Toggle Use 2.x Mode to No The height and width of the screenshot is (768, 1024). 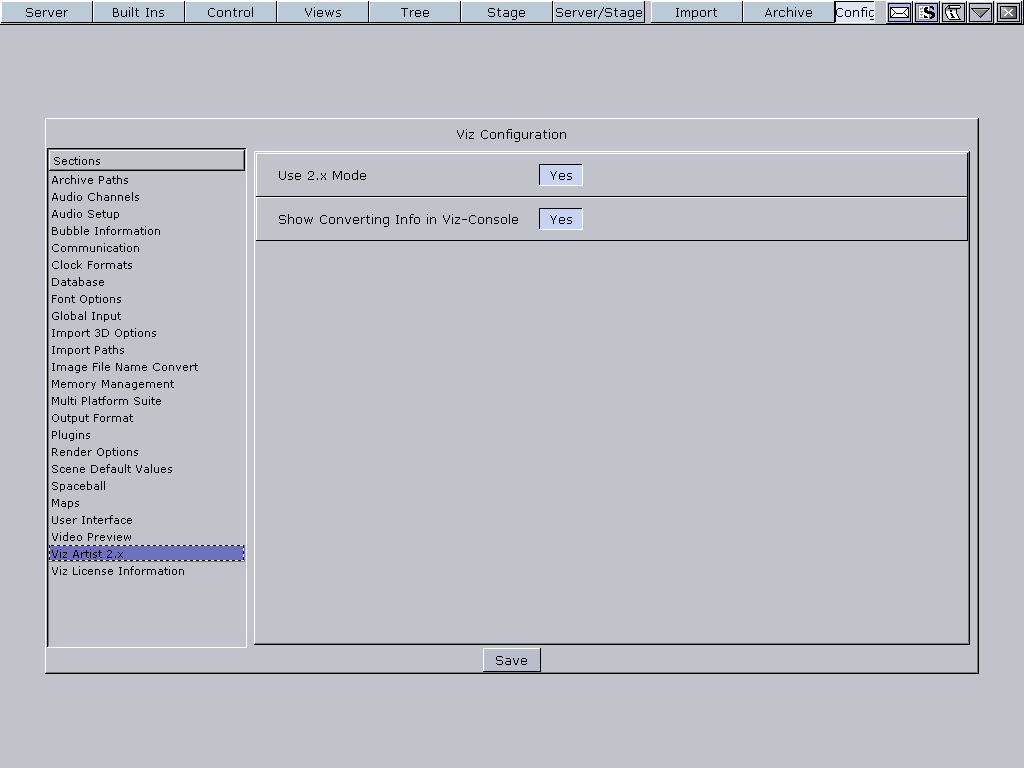coord(560,174)
